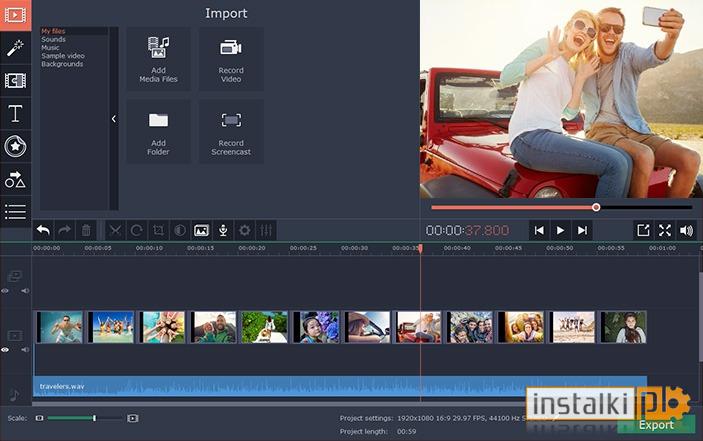The image size is (703, 441).
Task: Skip to next frame
Action: click(x=582, y=230)
